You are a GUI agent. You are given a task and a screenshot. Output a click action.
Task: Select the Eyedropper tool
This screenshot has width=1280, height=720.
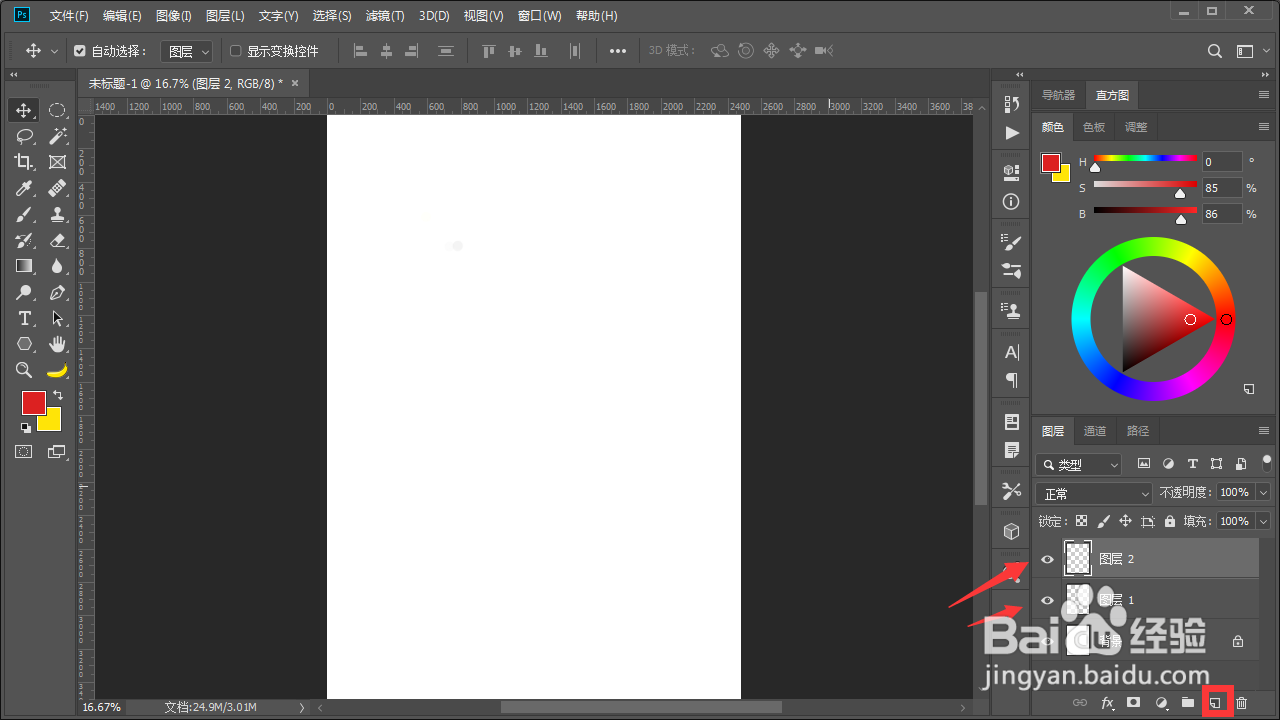click(24, 188)
